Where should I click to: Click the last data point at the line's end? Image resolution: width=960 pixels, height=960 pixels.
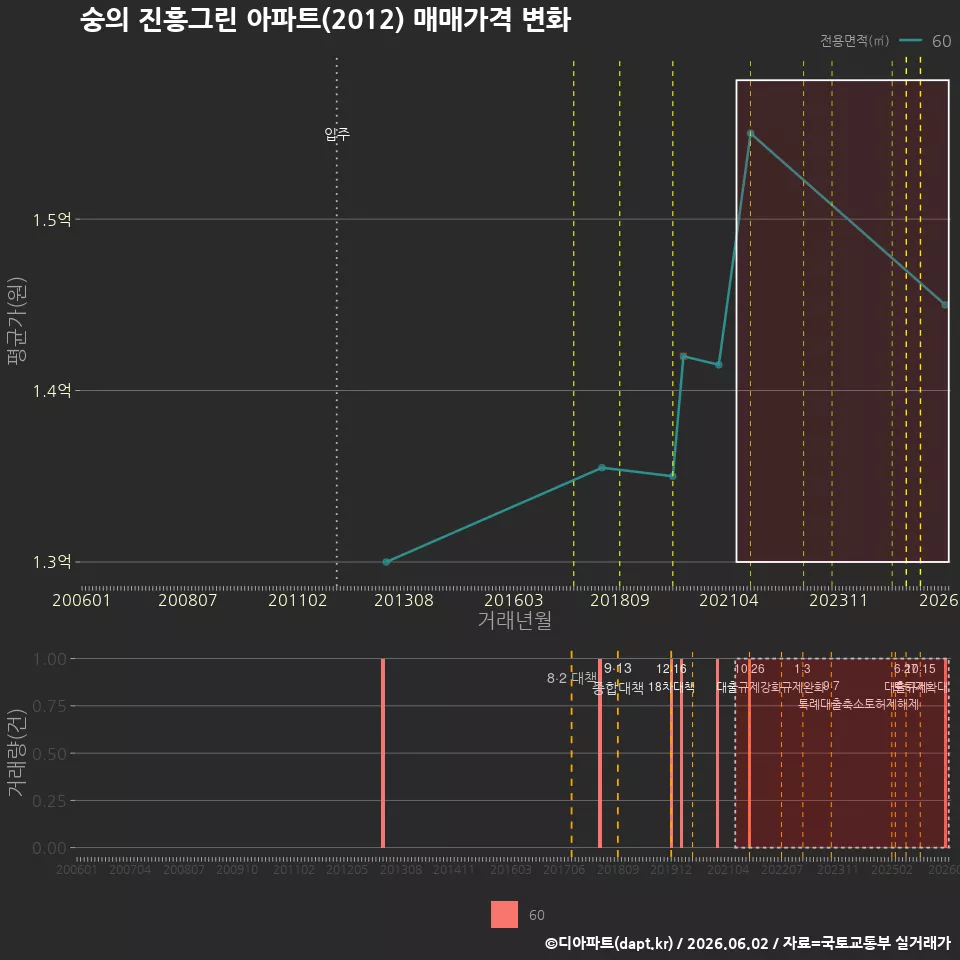pyautogui.click(x=945, y=304)
